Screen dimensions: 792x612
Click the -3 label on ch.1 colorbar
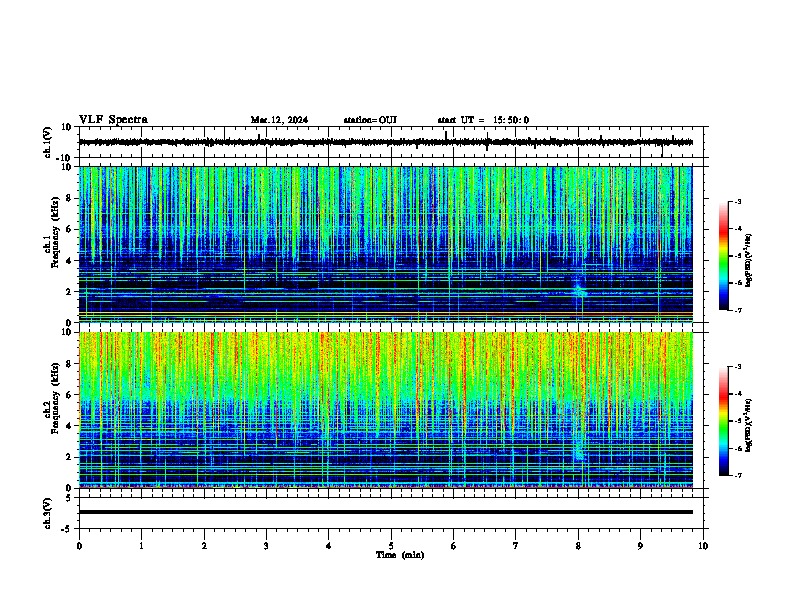pos(737,201)
